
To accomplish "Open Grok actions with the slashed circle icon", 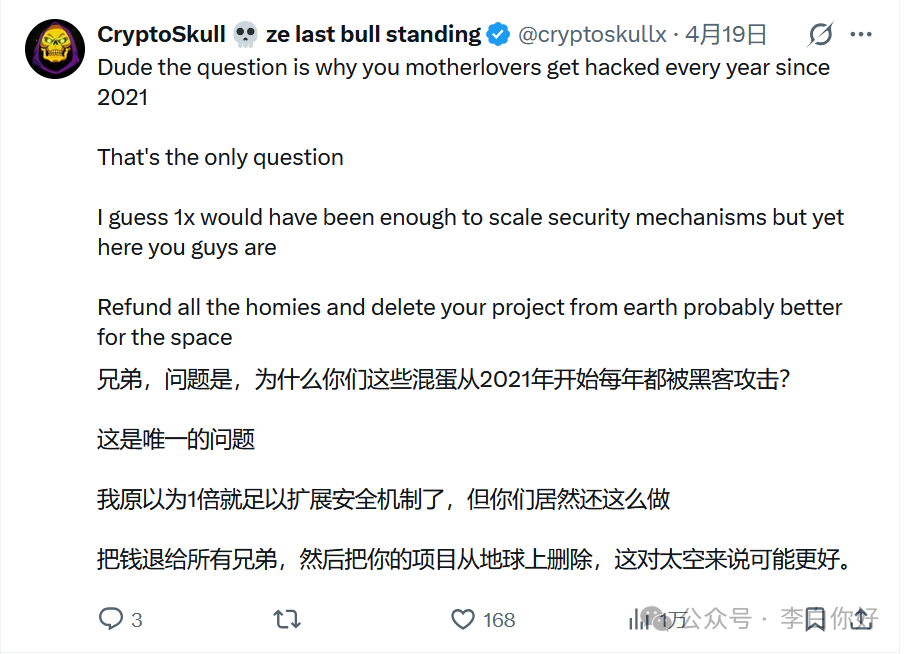I will (x=820, y=34).
